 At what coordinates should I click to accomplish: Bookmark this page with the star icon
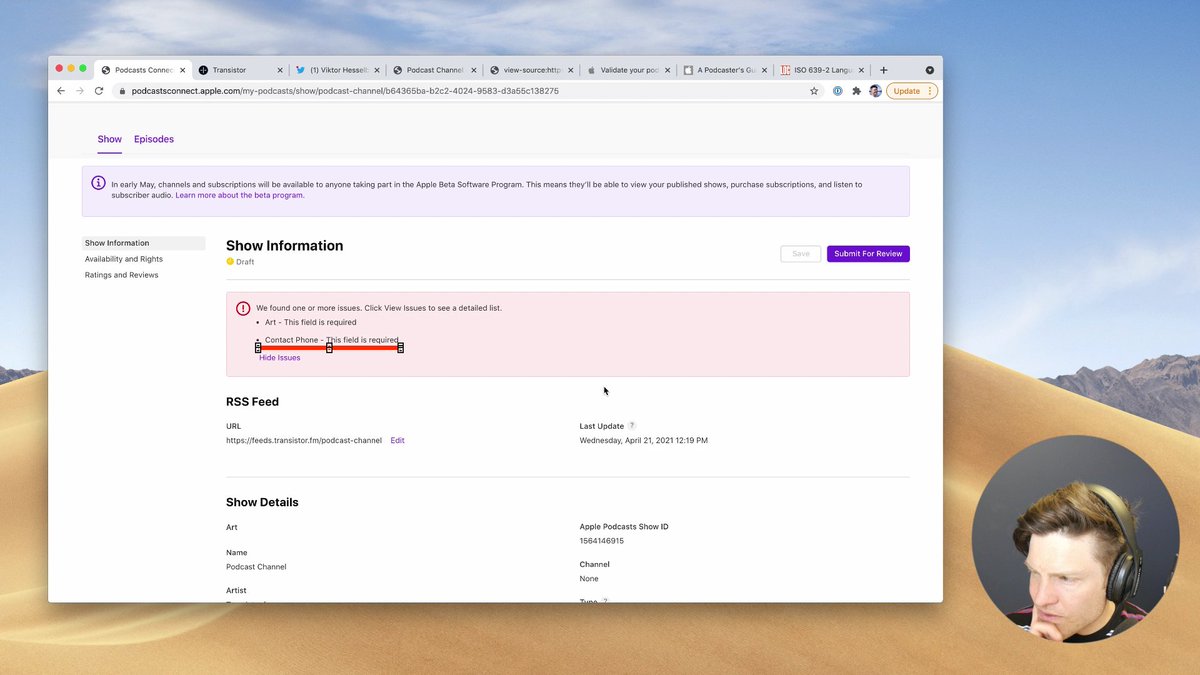click(814, 91)
